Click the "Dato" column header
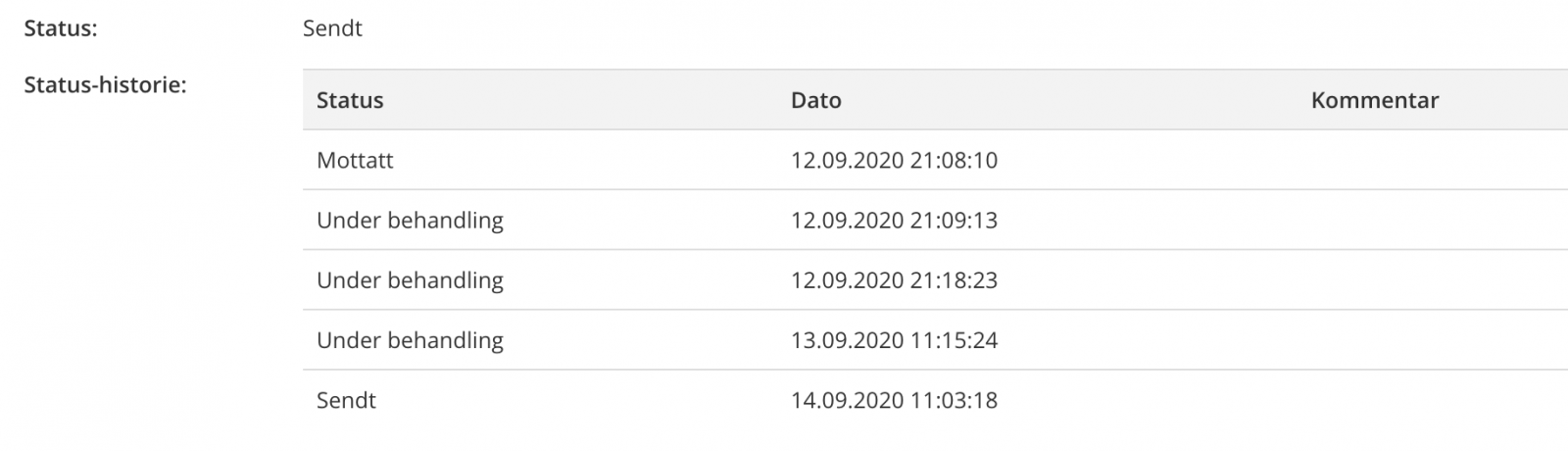Viewport: 1568px width, 451px height. tap(815, 100)
